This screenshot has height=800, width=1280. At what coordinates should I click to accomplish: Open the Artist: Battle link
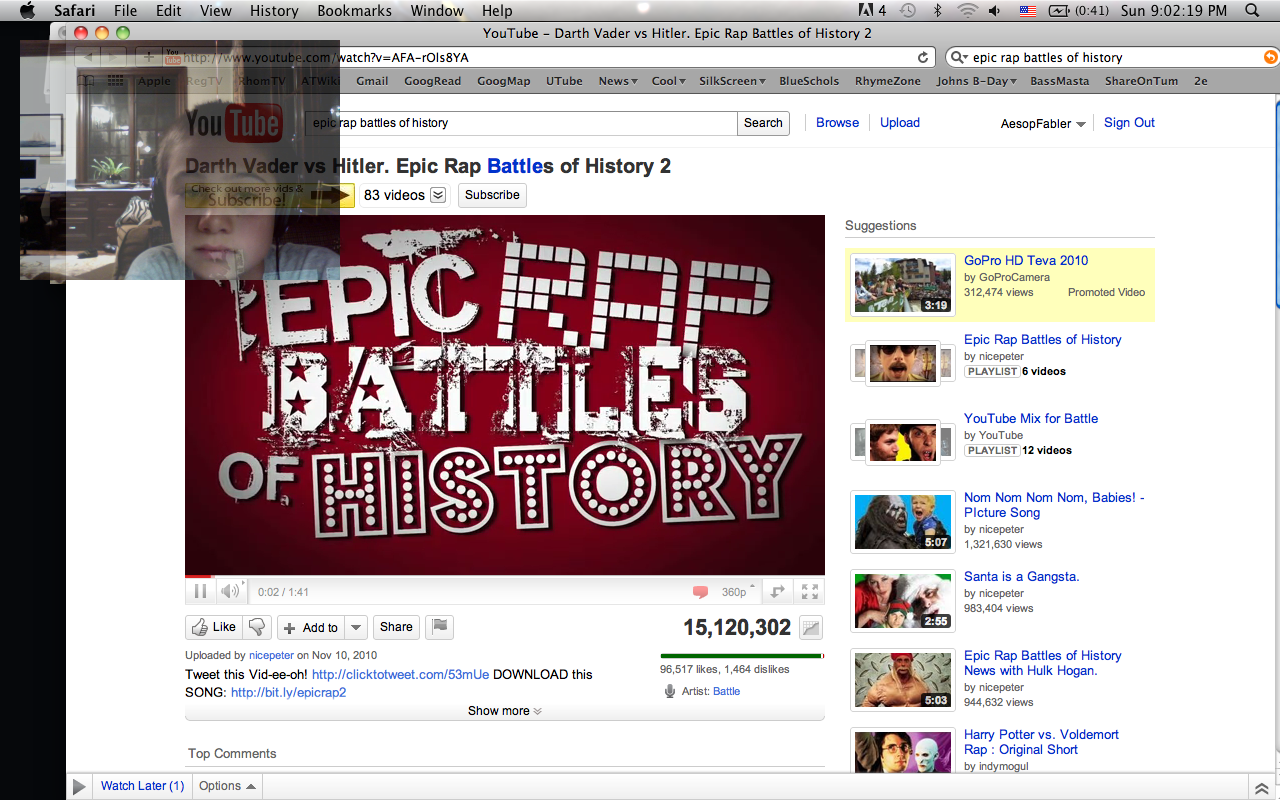tap(727, 691)
